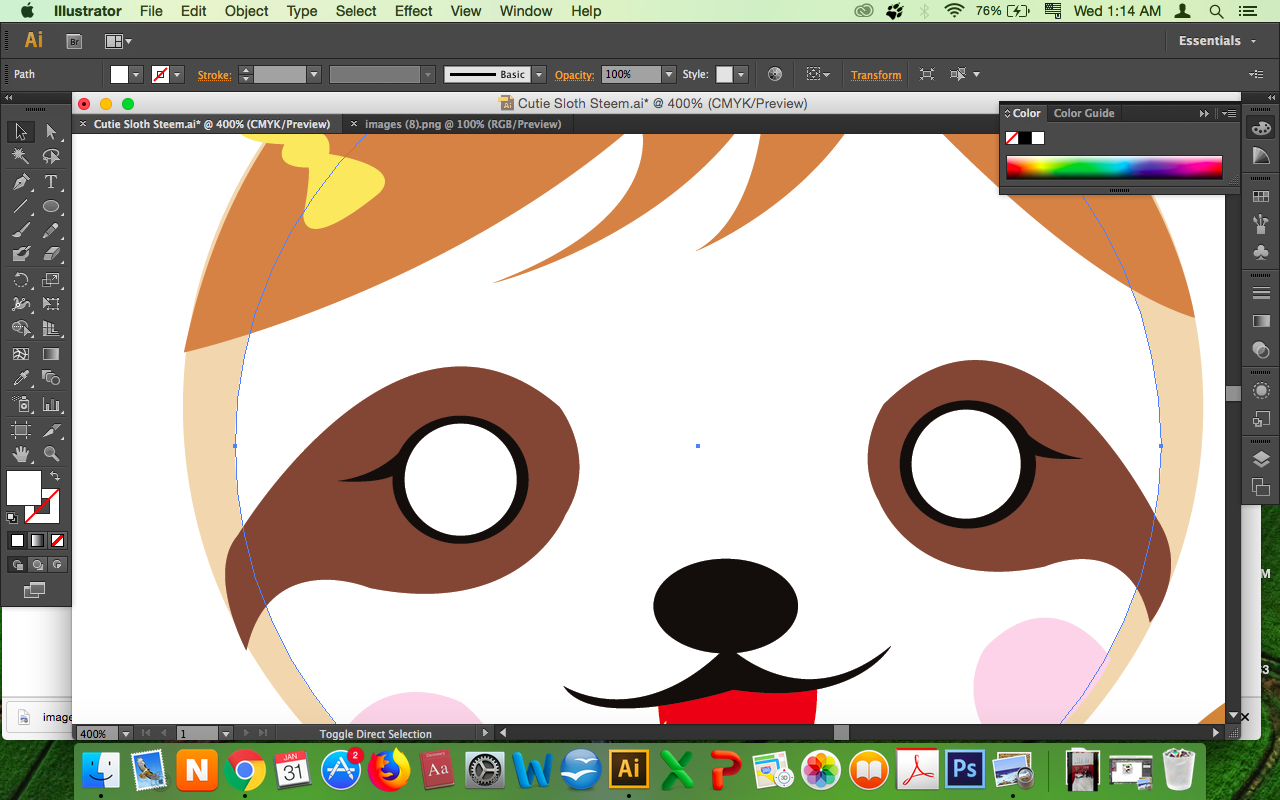Enable Draw Behind mode
This screenshot has width=1280, height=800.
37,565
